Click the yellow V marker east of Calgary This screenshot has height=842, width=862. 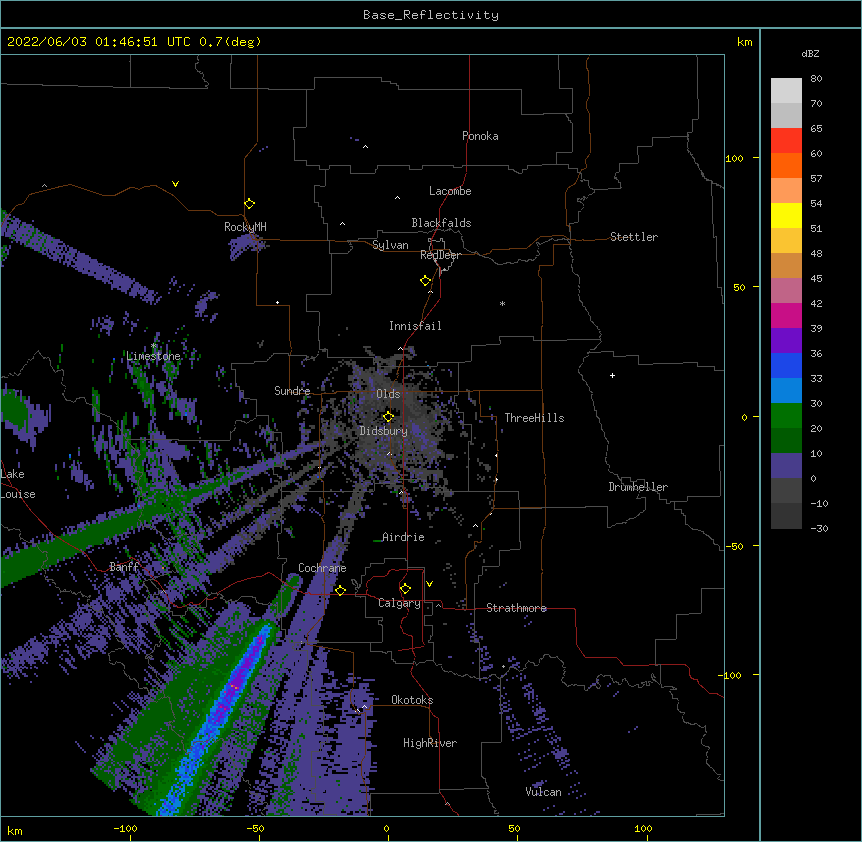click(x=429, y=584)
